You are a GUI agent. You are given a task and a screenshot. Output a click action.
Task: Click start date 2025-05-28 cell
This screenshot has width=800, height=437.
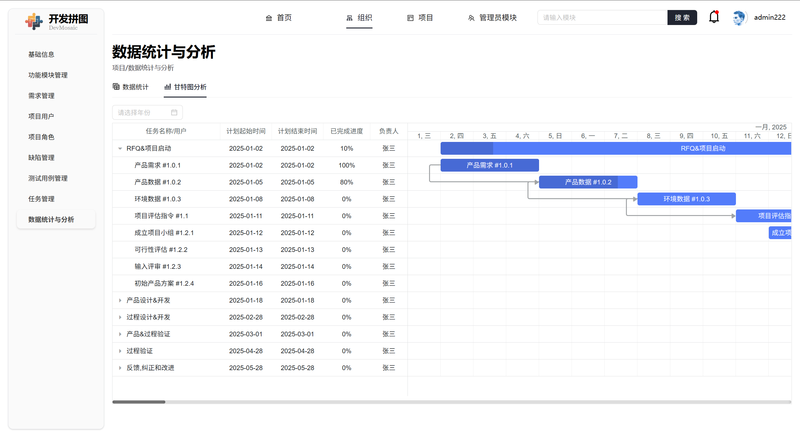coord(246,368)
